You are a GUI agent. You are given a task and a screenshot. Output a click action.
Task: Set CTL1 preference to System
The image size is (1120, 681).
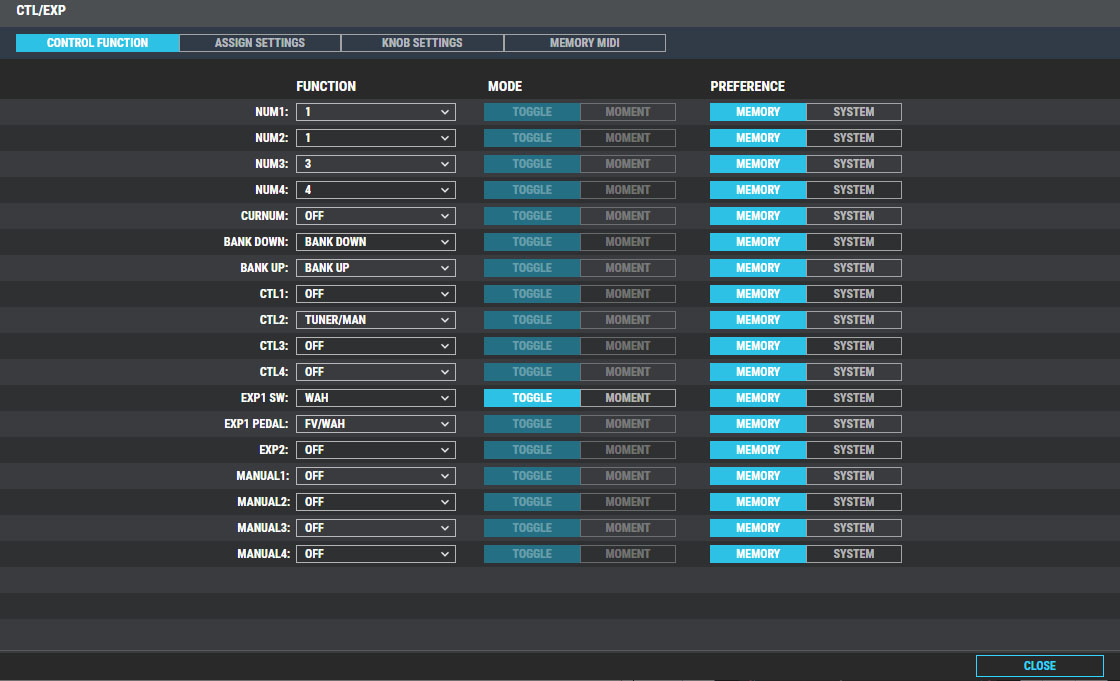(854, 294)
